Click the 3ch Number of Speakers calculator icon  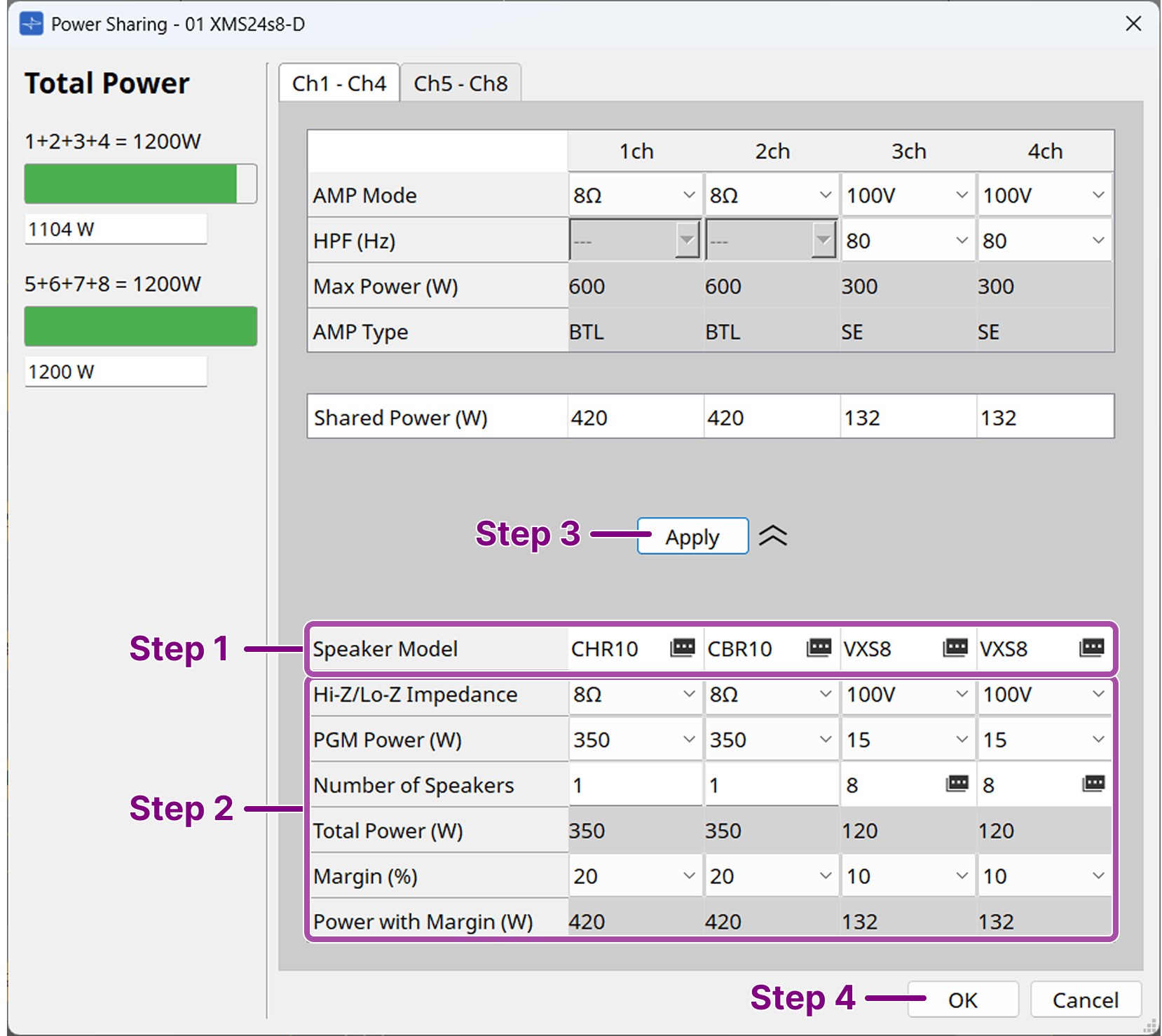957,783
